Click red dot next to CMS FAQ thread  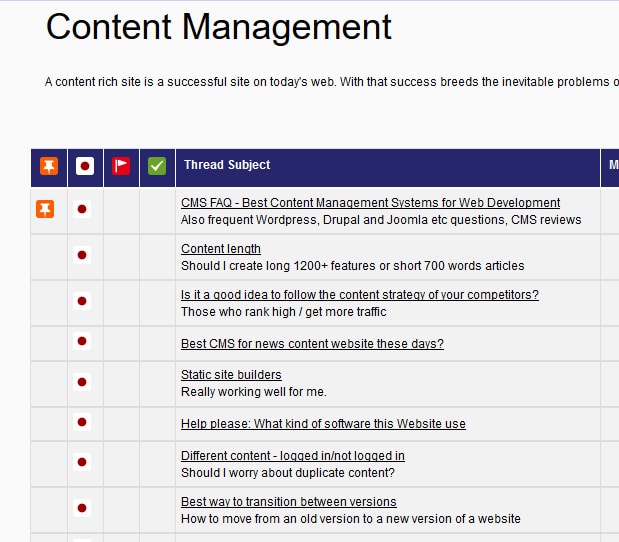(83, 209)
